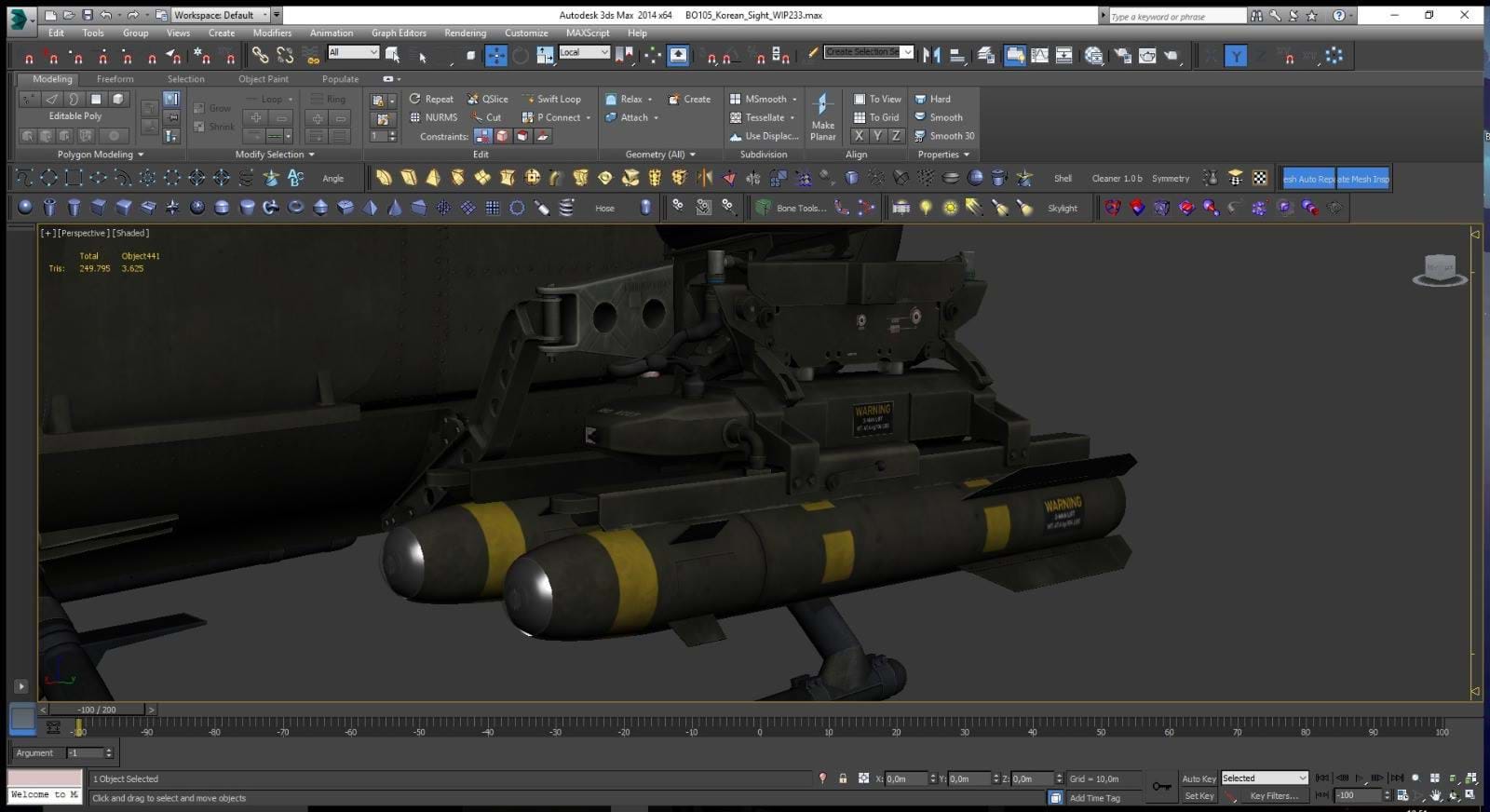Screen dimensions: 1490x812
Task: Switch to the Object Paint tab
Action: tap(264, 79)
